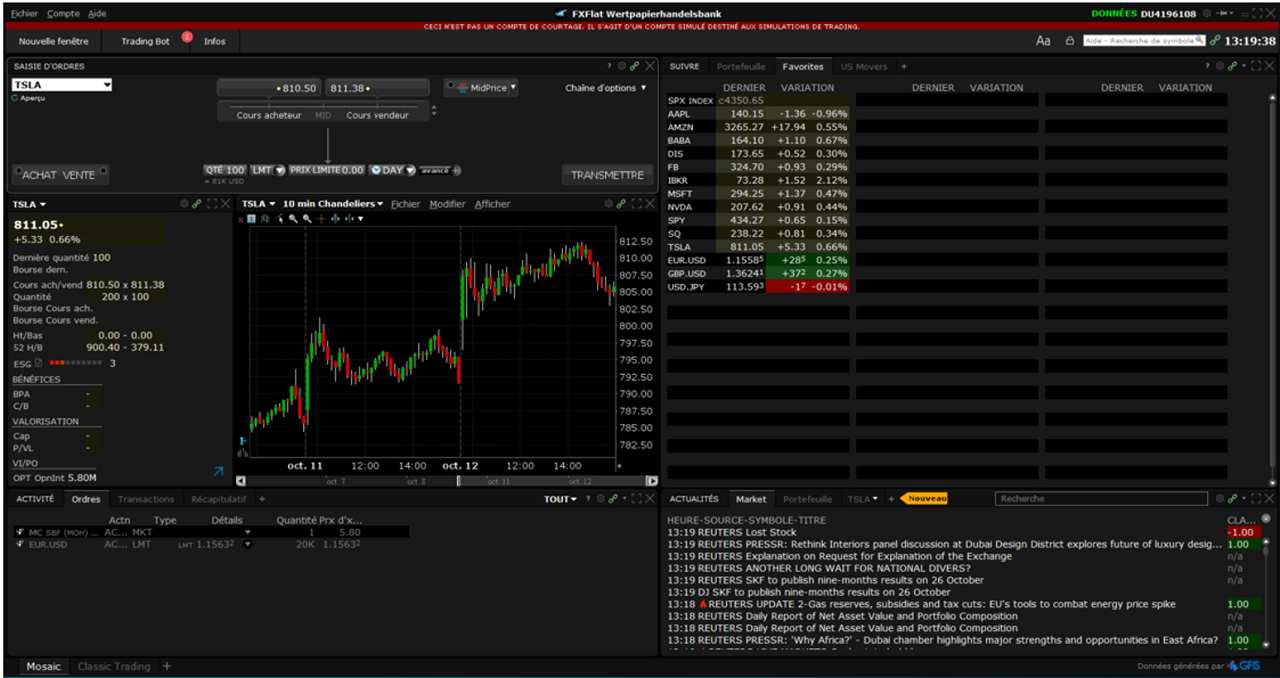The image size is (1280, 678).
Task: Open the Aide menu
Action: coord(97,14)
